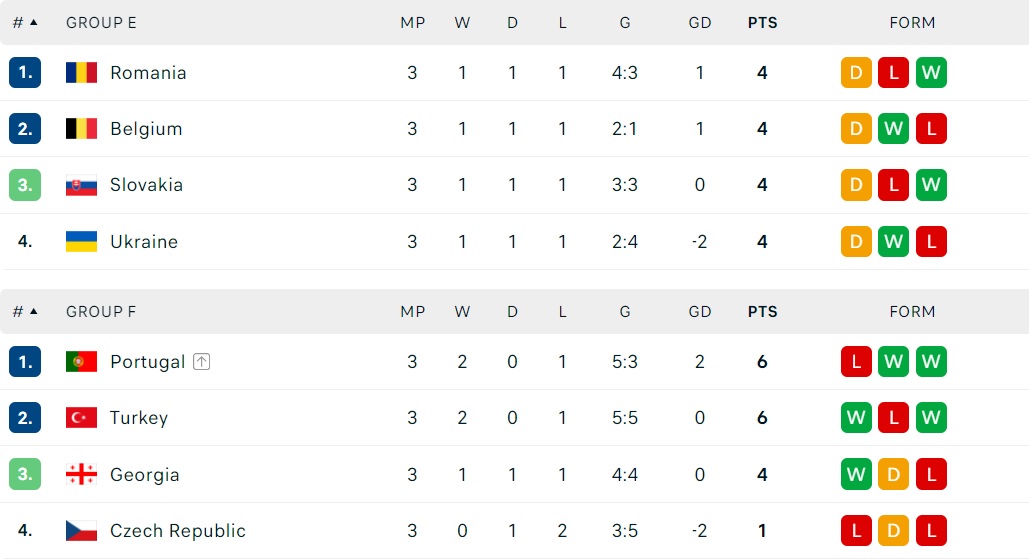Click the Turkey flag icon
1029x559 pixels.
click(81, 417)
